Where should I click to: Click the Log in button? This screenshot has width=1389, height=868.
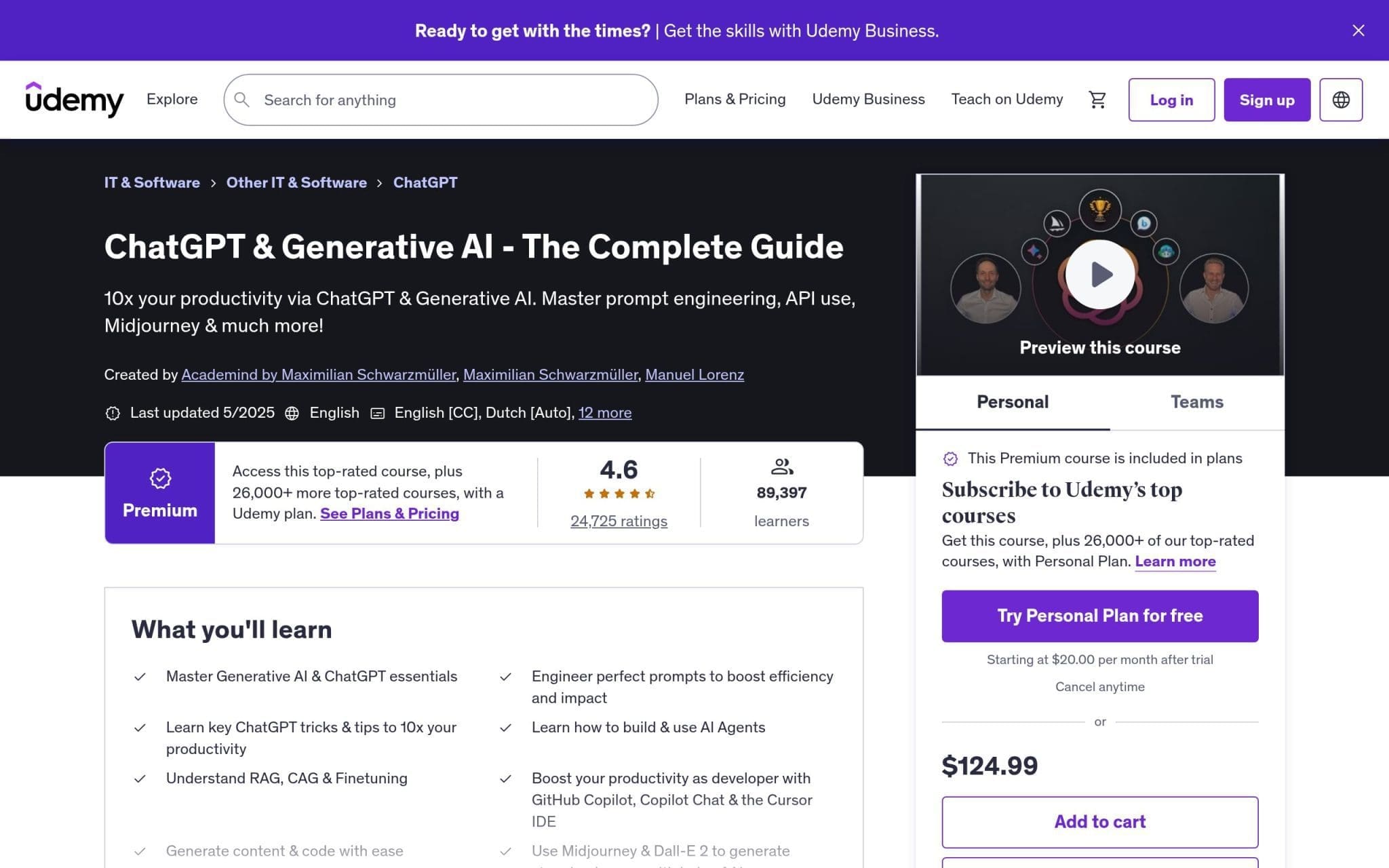pos(1171,100)
